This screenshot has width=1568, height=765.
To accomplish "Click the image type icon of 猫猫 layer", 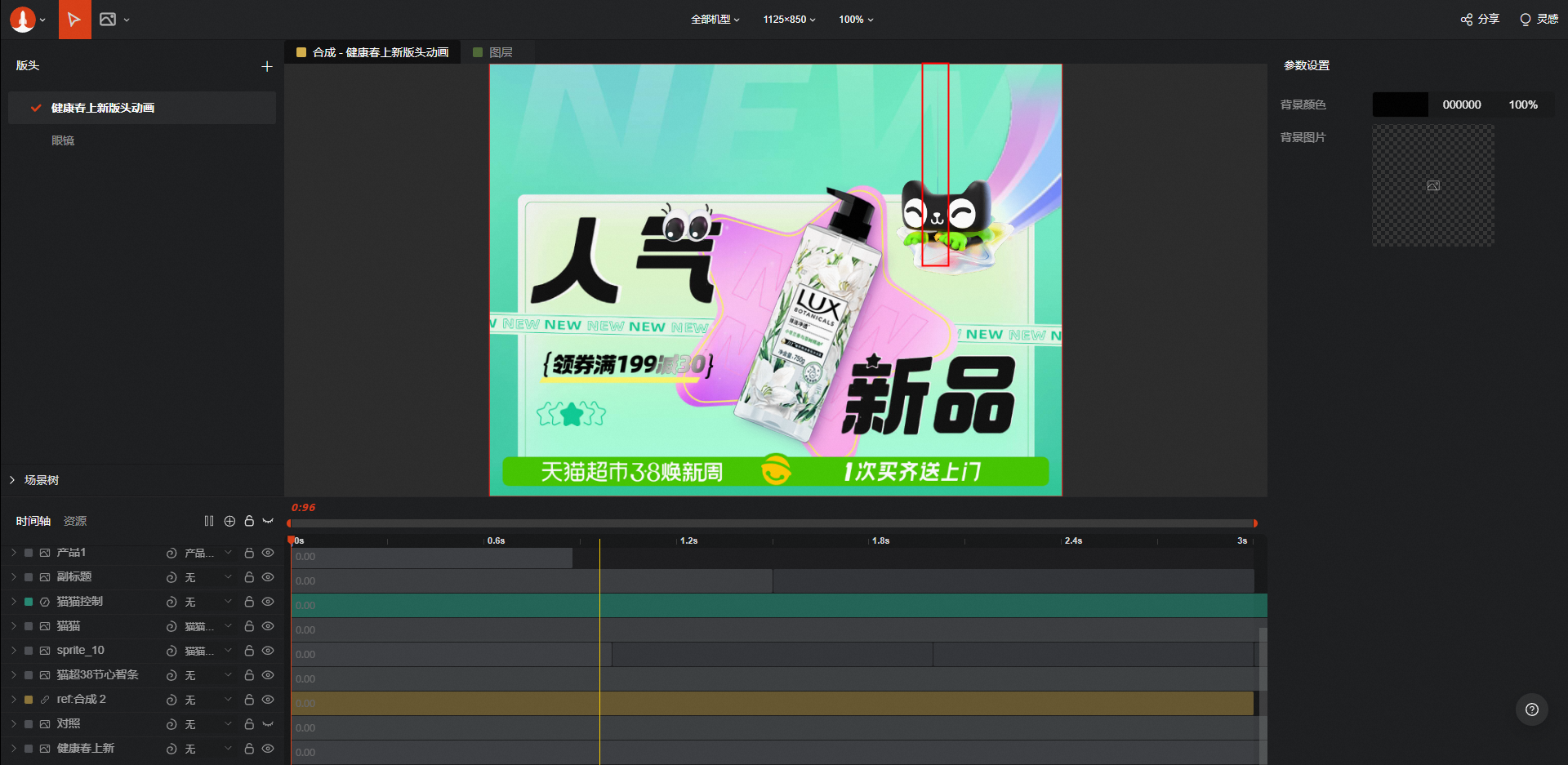I will (x=45, y=626).
